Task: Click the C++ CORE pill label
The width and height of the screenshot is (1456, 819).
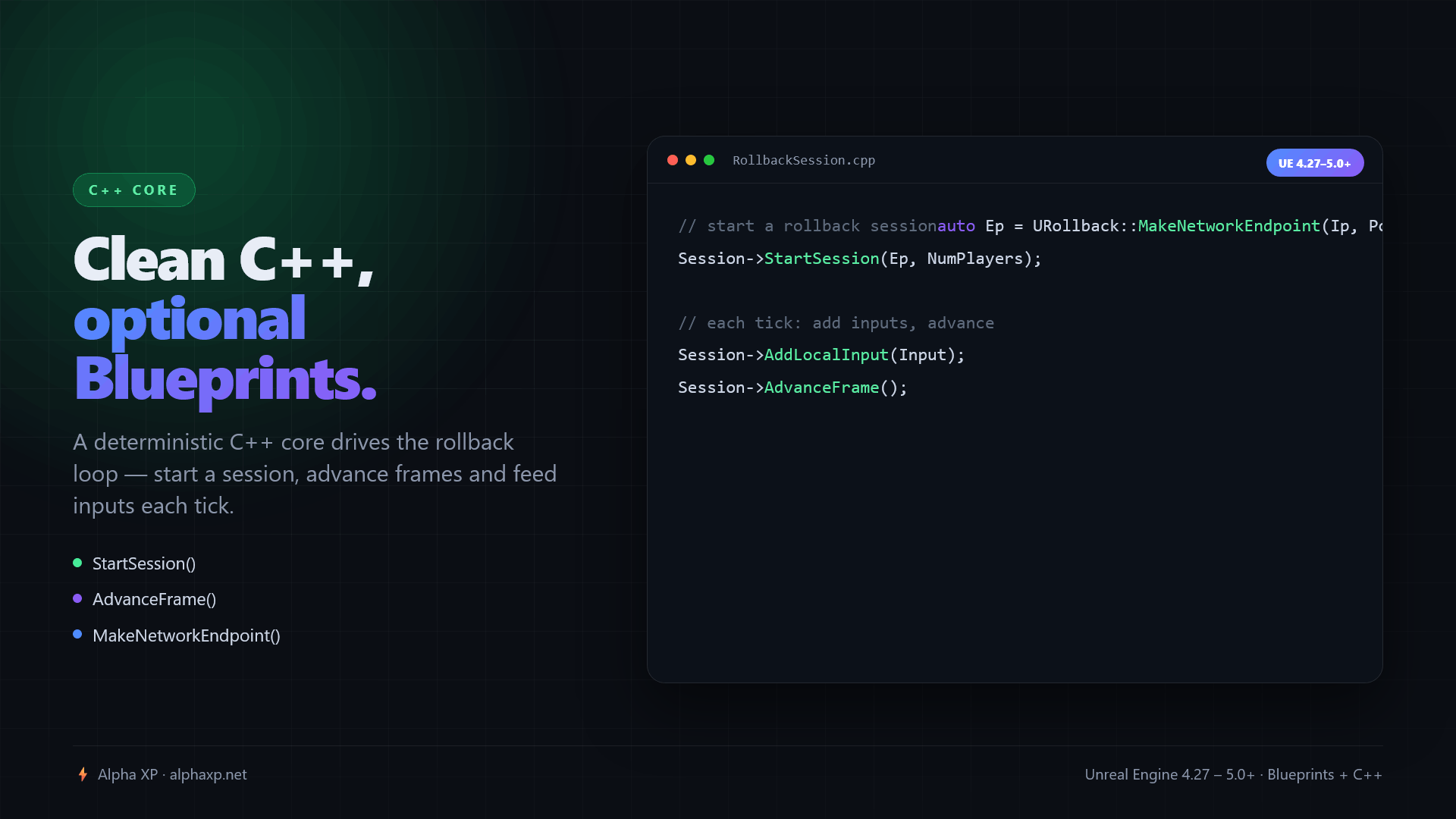Action: [x=134, y=190]
